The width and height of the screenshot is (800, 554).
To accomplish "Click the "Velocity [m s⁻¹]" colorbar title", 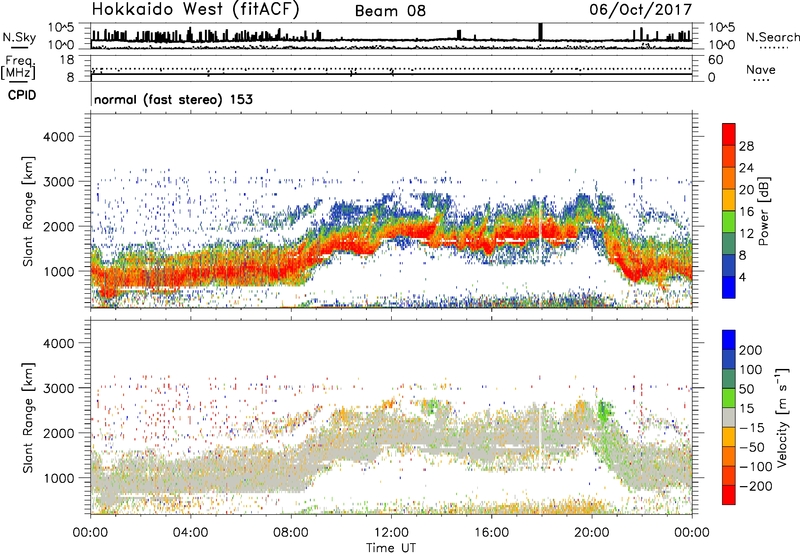I will (782, 417).
